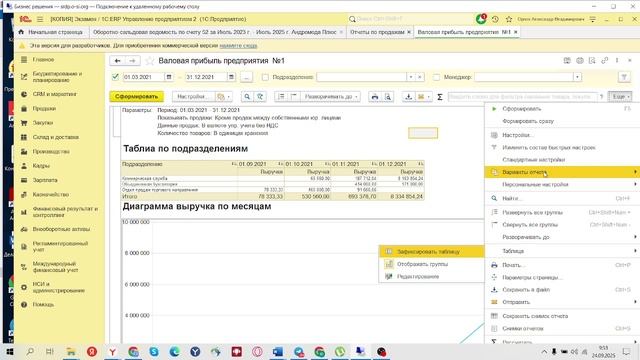The width and height of the screenshot is (640, 360).
Task: Click Итого row label in table
Action: coord(130,197)
